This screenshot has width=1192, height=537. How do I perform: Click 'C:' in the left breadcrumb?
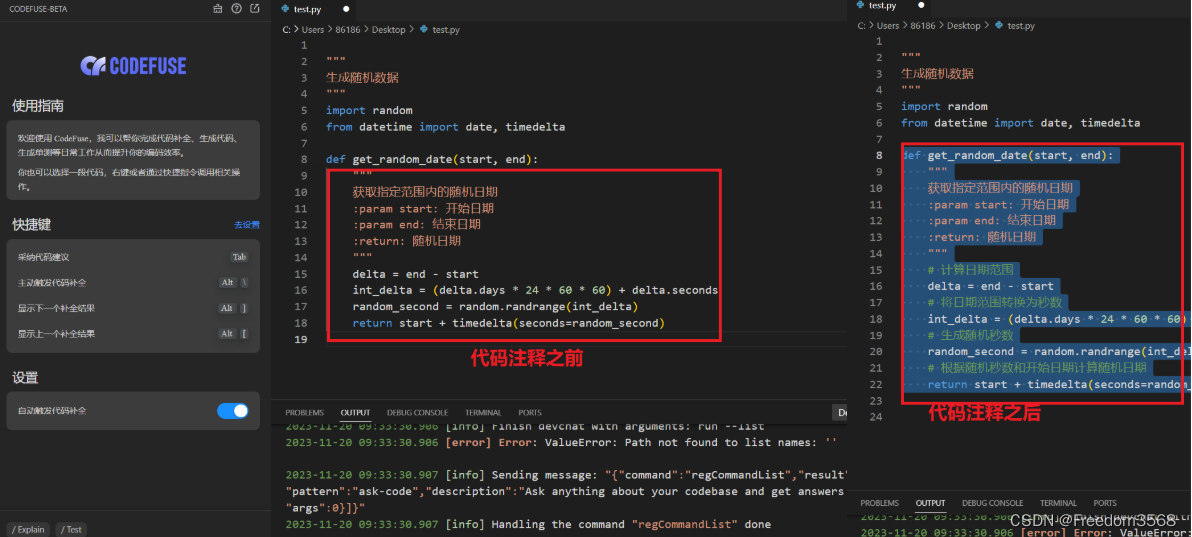287,30
